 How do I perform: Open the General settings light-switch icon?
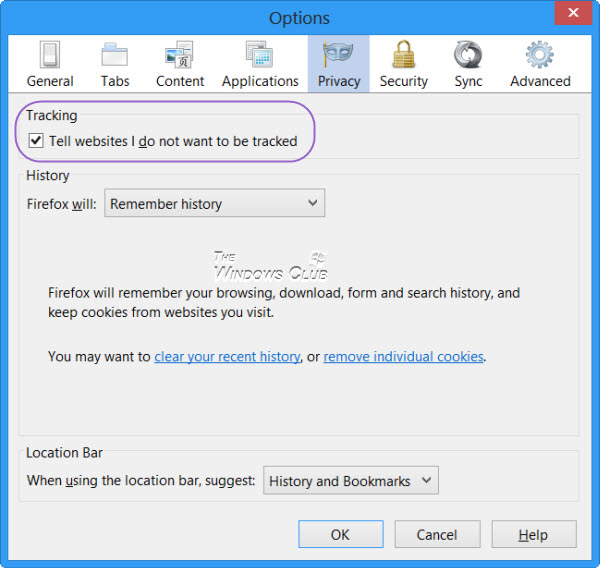[50, 54]
